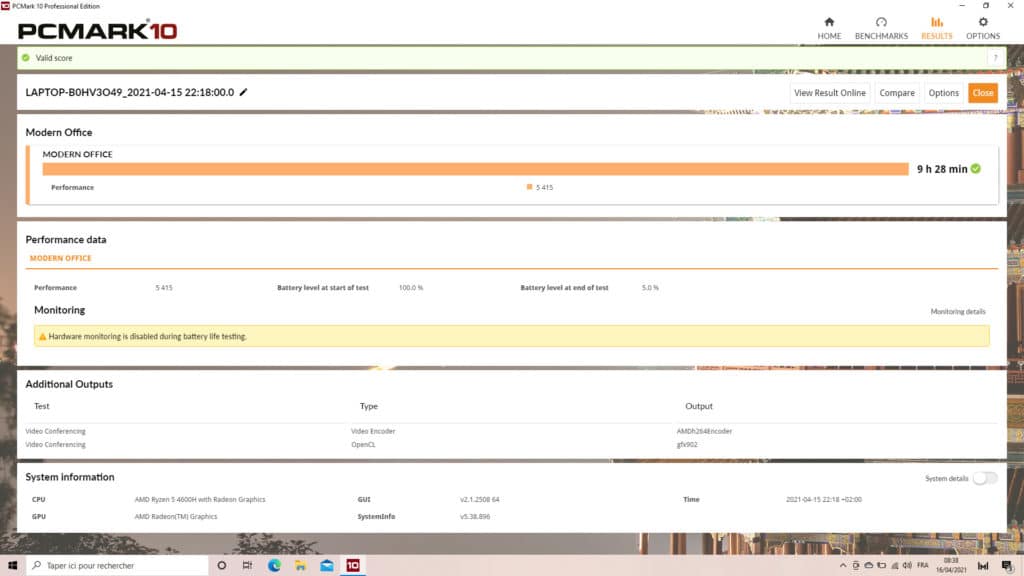Click the question mark help icon
Image resolution: width=1024 pixels, height=576 pixels.
(x=995, y=58)
